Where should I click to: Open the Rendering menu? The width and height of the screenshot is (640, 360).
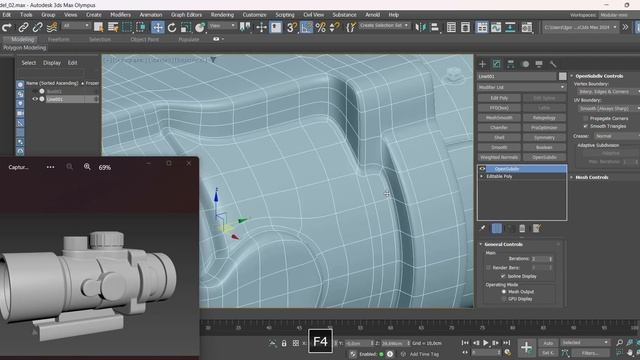point(222,15)
